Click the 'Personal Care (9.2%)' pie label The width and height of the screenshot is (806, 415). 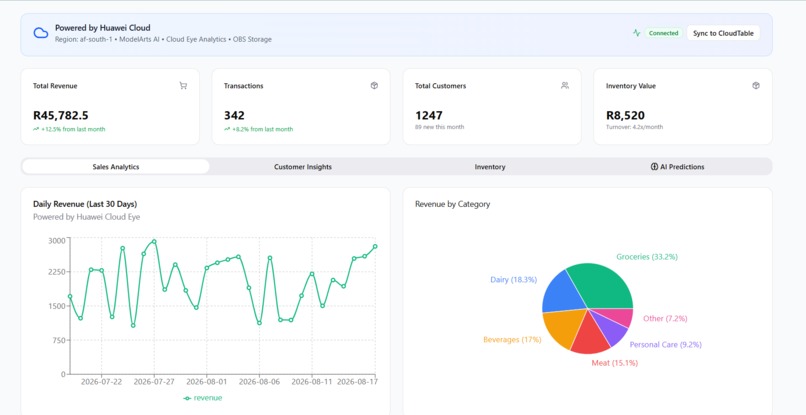(665, 345)
